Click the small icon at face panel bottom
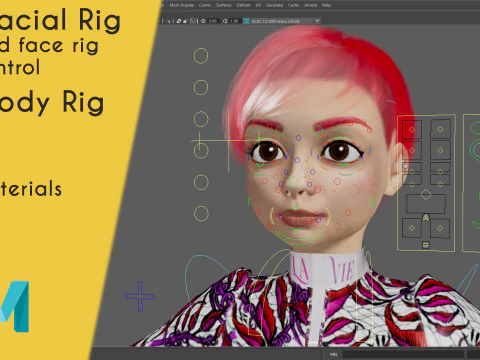 click(426, 245)
